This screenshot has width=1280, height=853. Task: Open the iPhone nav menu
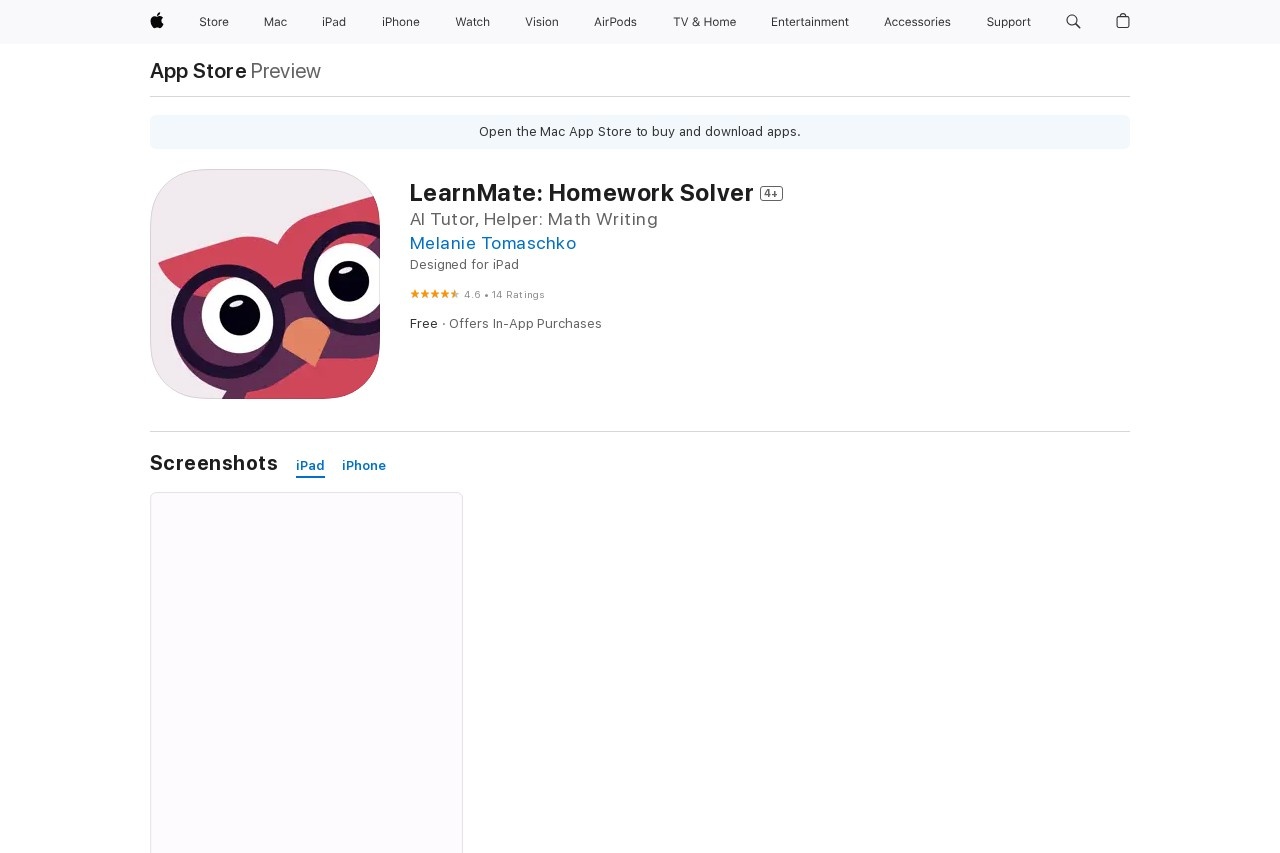401,22
